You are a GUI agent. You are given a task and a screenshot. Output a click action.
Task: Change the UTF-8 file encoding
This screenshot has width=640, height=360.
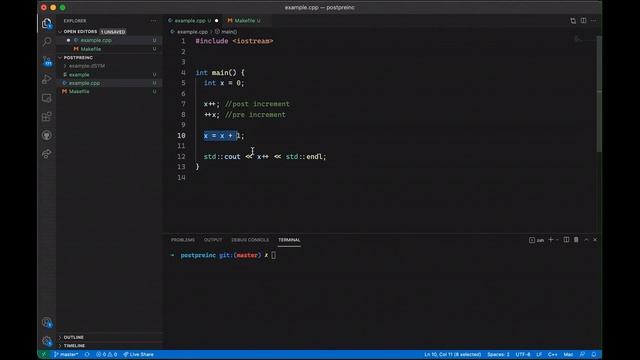[x=522, y=354]
